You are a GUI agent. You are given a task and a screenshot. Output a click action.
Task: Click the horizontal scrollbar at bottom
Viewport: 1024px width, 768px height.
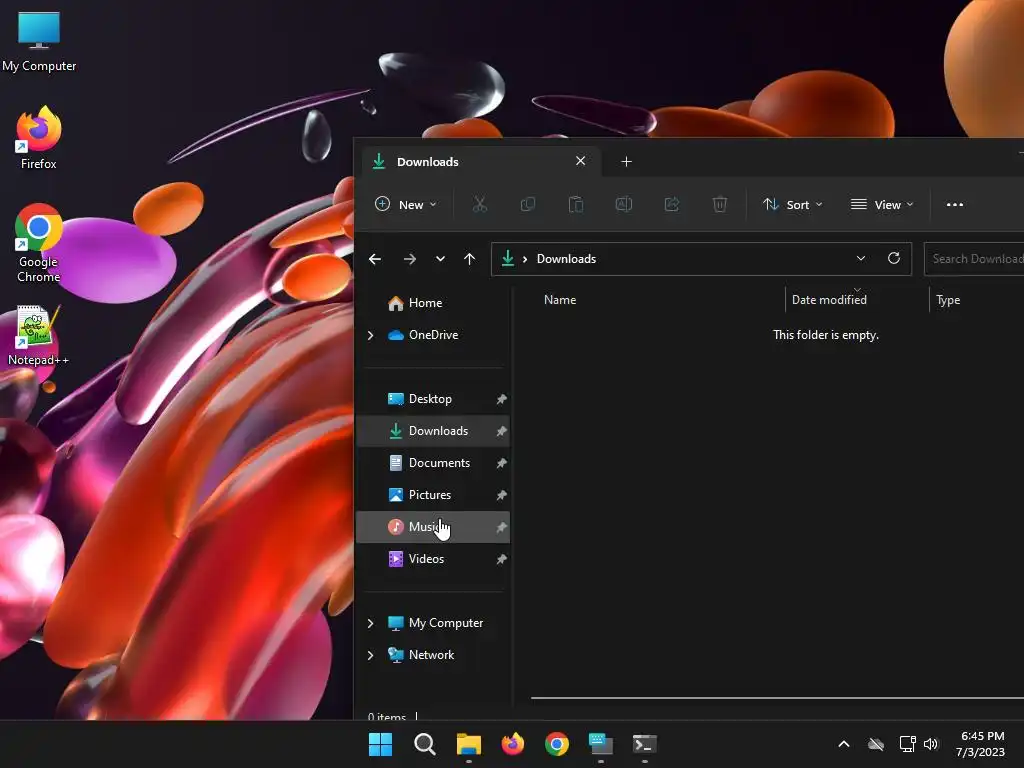(777, 698)
